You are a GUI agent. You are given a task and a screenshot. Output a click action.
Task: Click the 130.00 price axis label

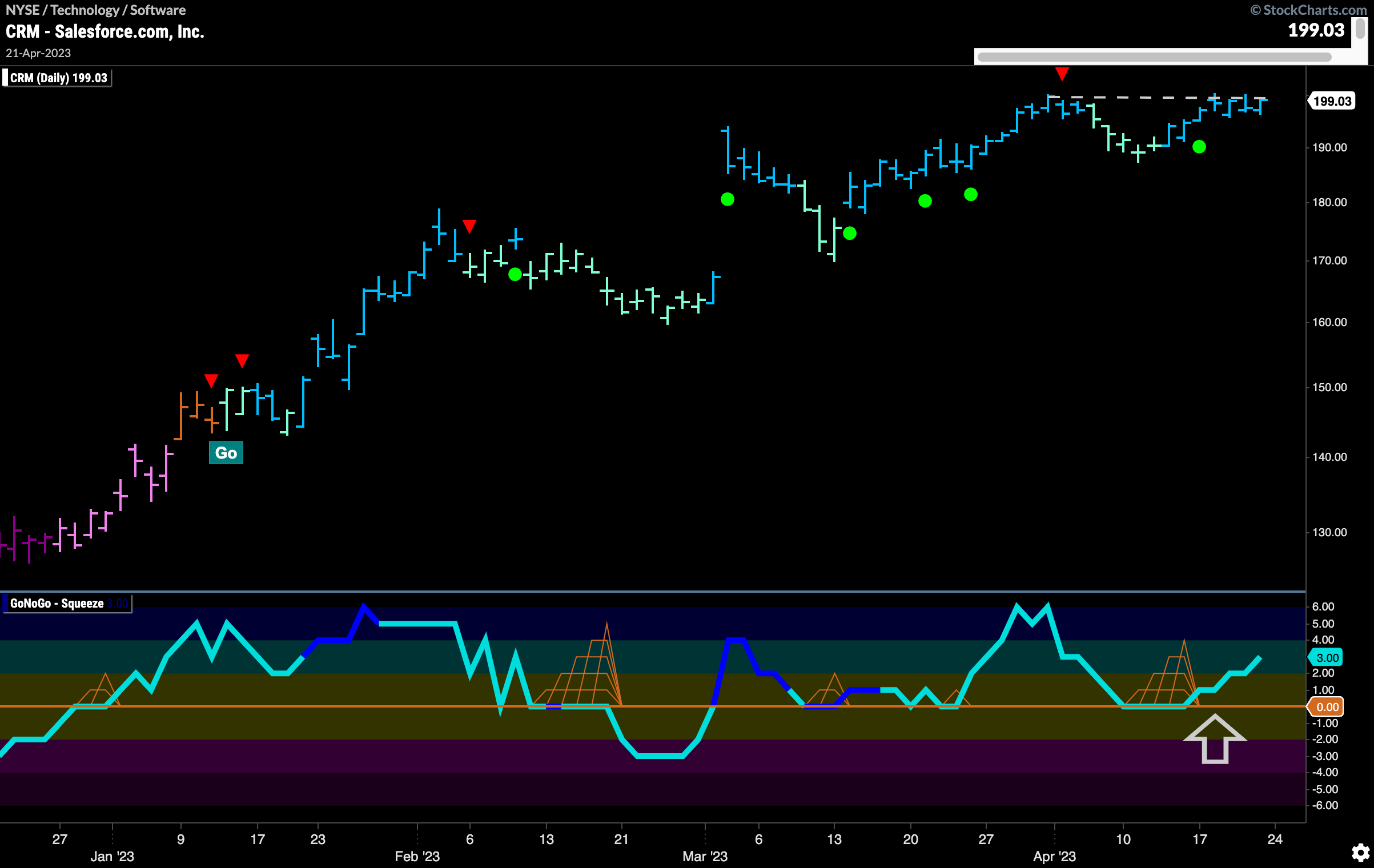(x=1329, y=532)
